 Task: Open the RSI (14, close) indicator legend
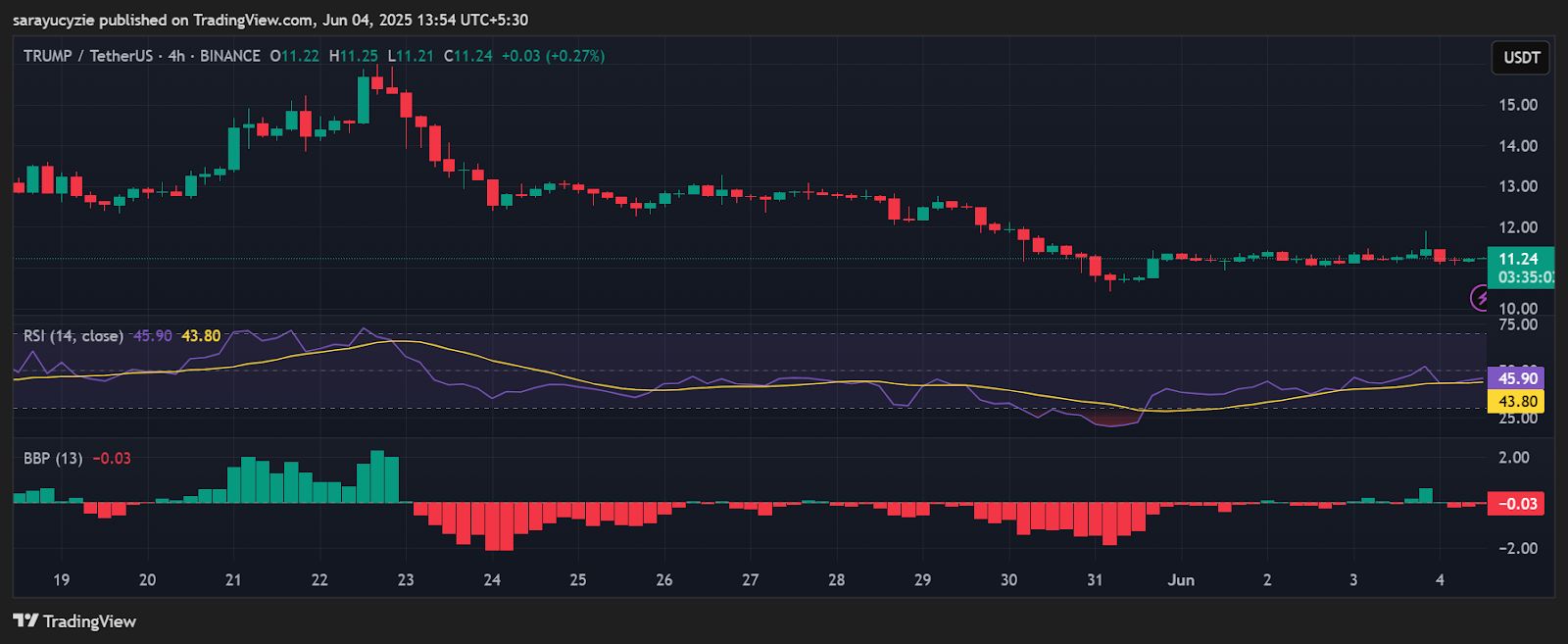[73, 336]
